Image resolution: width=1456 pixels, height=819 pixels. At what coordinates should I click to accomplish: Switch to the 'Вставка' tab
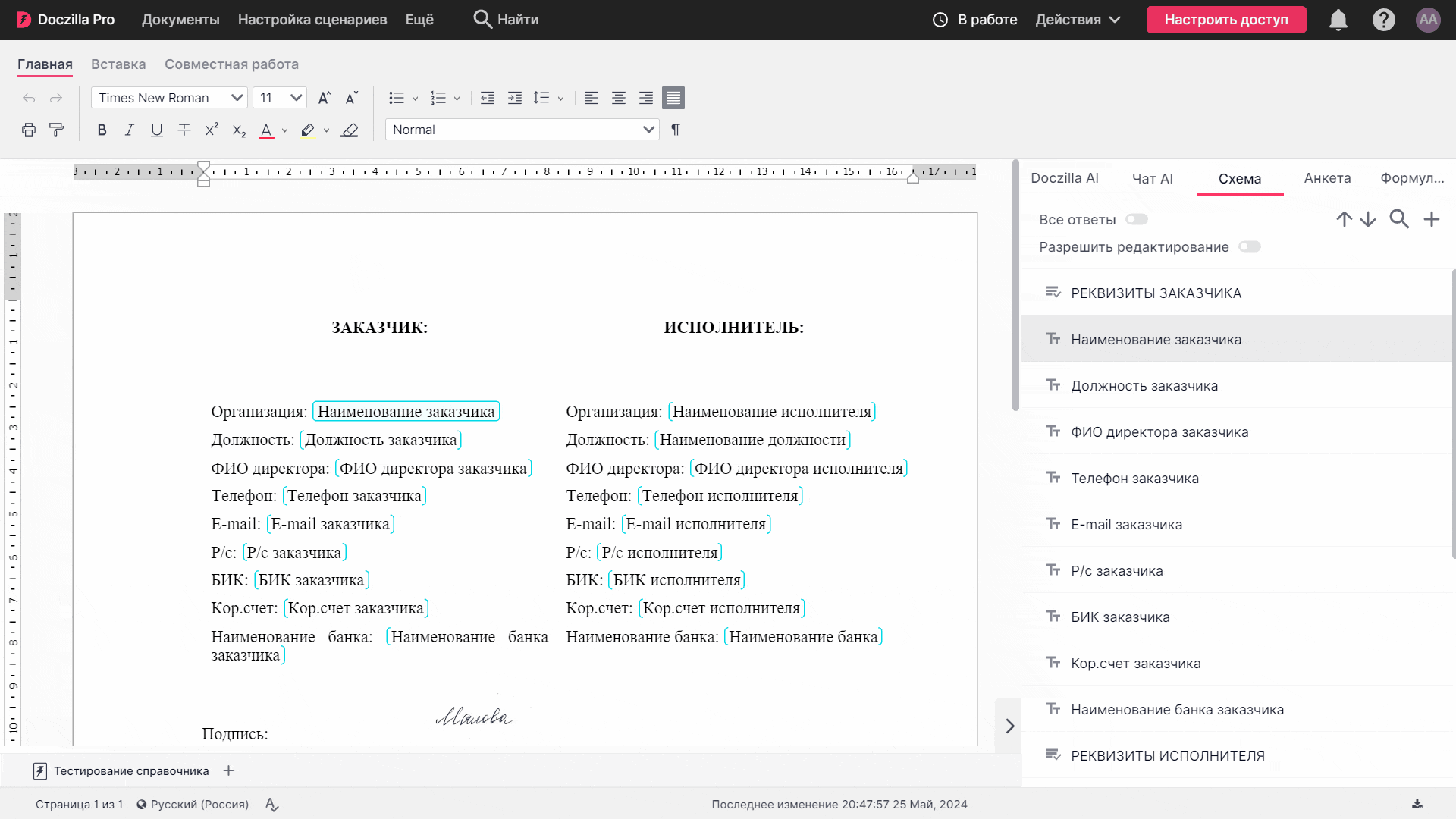click(118, 64)
